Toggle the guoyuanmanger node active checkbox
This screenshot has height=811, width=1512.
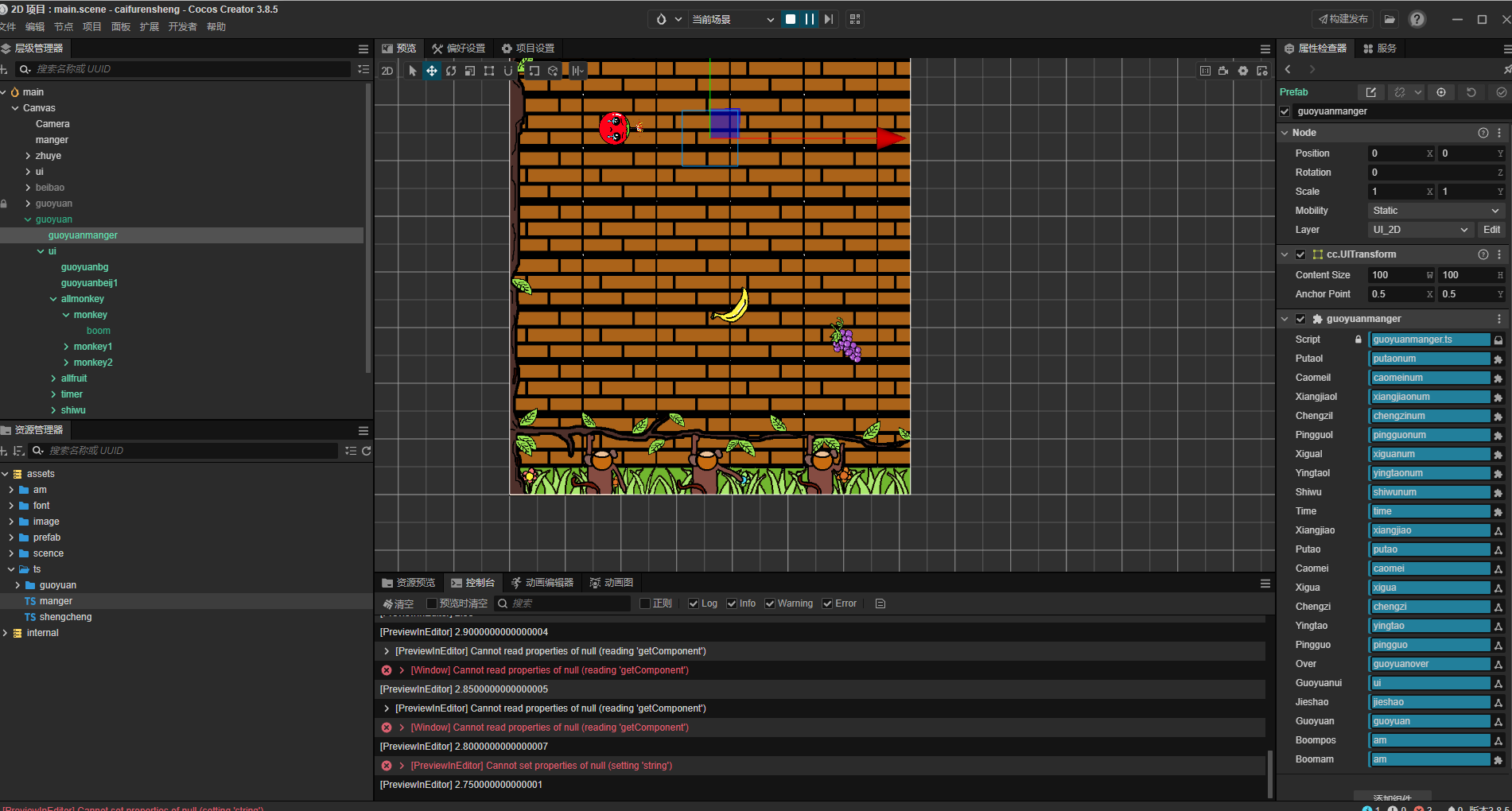pos(1285,111)
